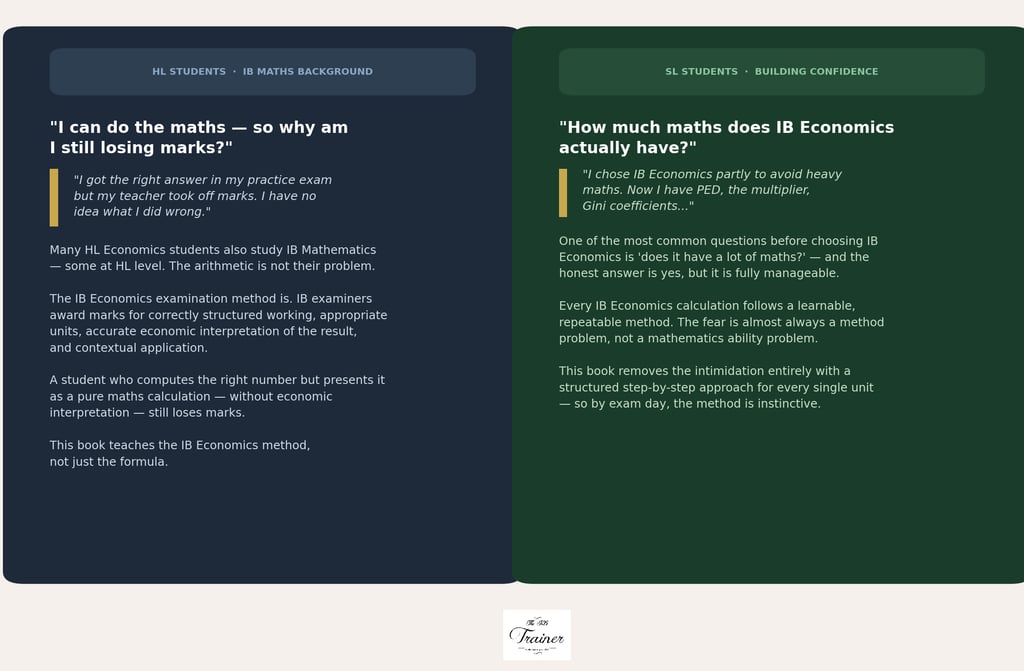This screenshot has height=671, width=1024.
Task: Click the IB MATHS BACKGROUND label text
Action: click(x=307, y=72)
